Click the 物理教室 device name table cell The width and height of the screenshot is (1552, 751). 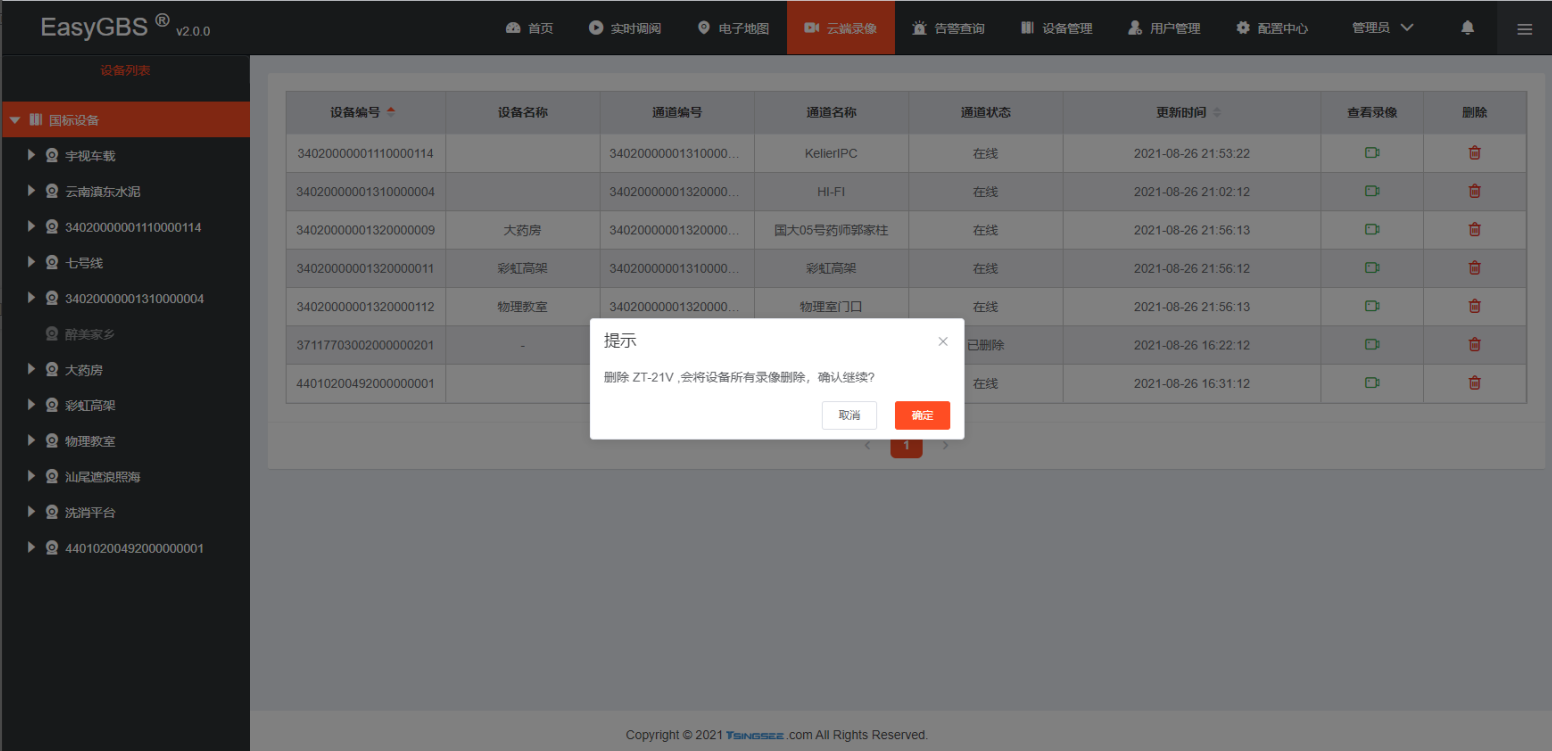[522, 306]
